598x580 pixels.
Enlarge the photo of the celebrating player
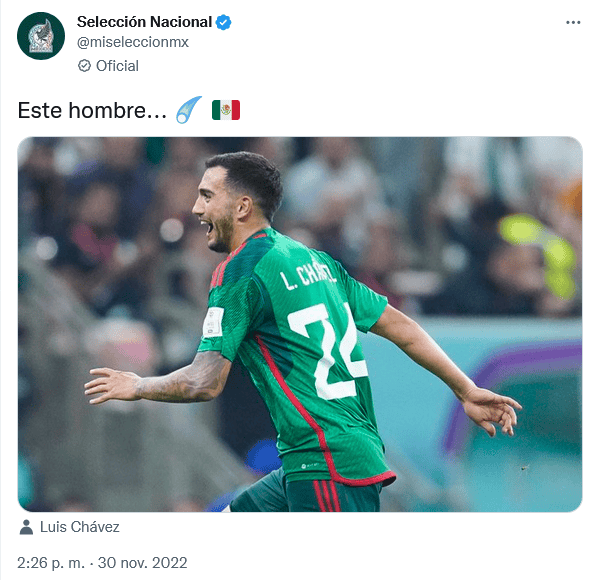[x=300, y=324]
